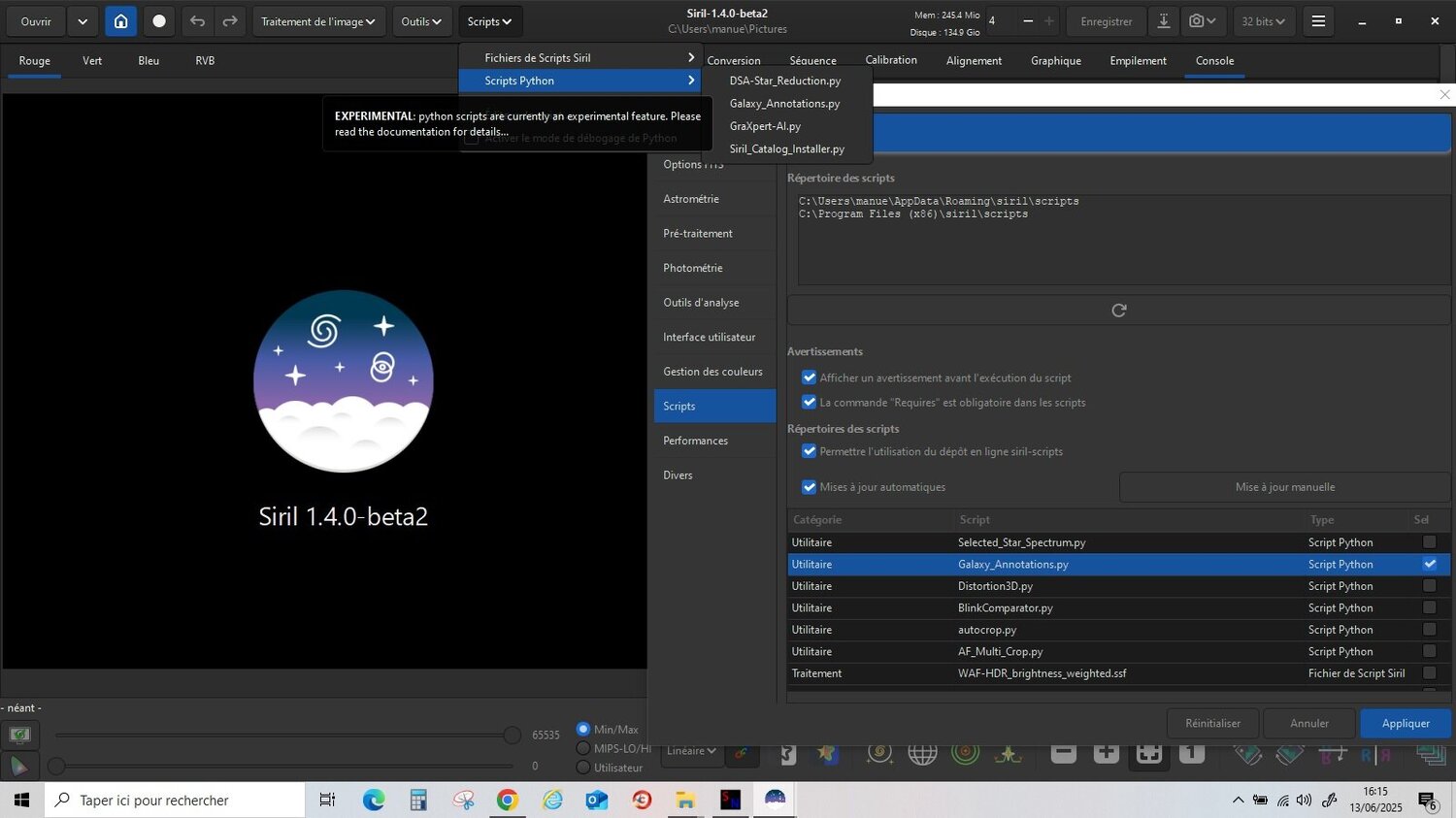This screenshot has height=818, width=1456.
Task: Launch Google Chrome from the taskbar
Action: point(507,800)
